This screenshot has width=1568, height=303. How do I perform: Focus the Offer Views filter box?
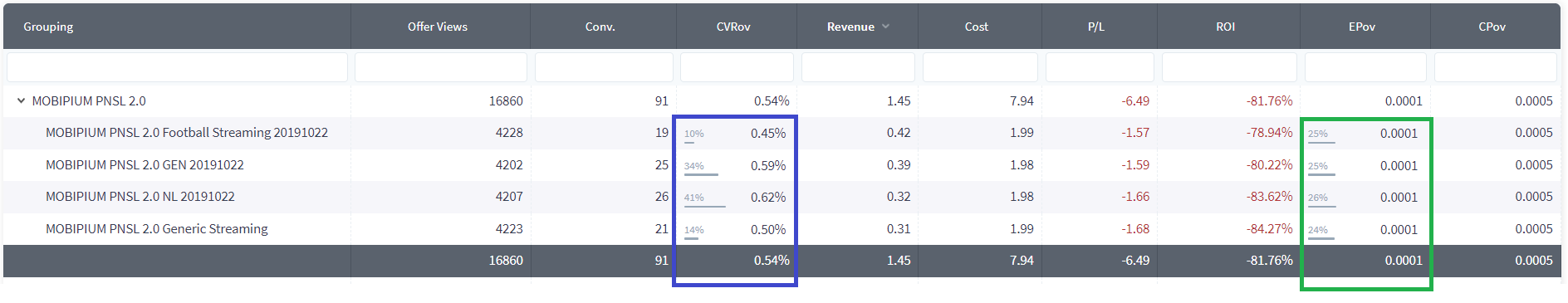440,67
